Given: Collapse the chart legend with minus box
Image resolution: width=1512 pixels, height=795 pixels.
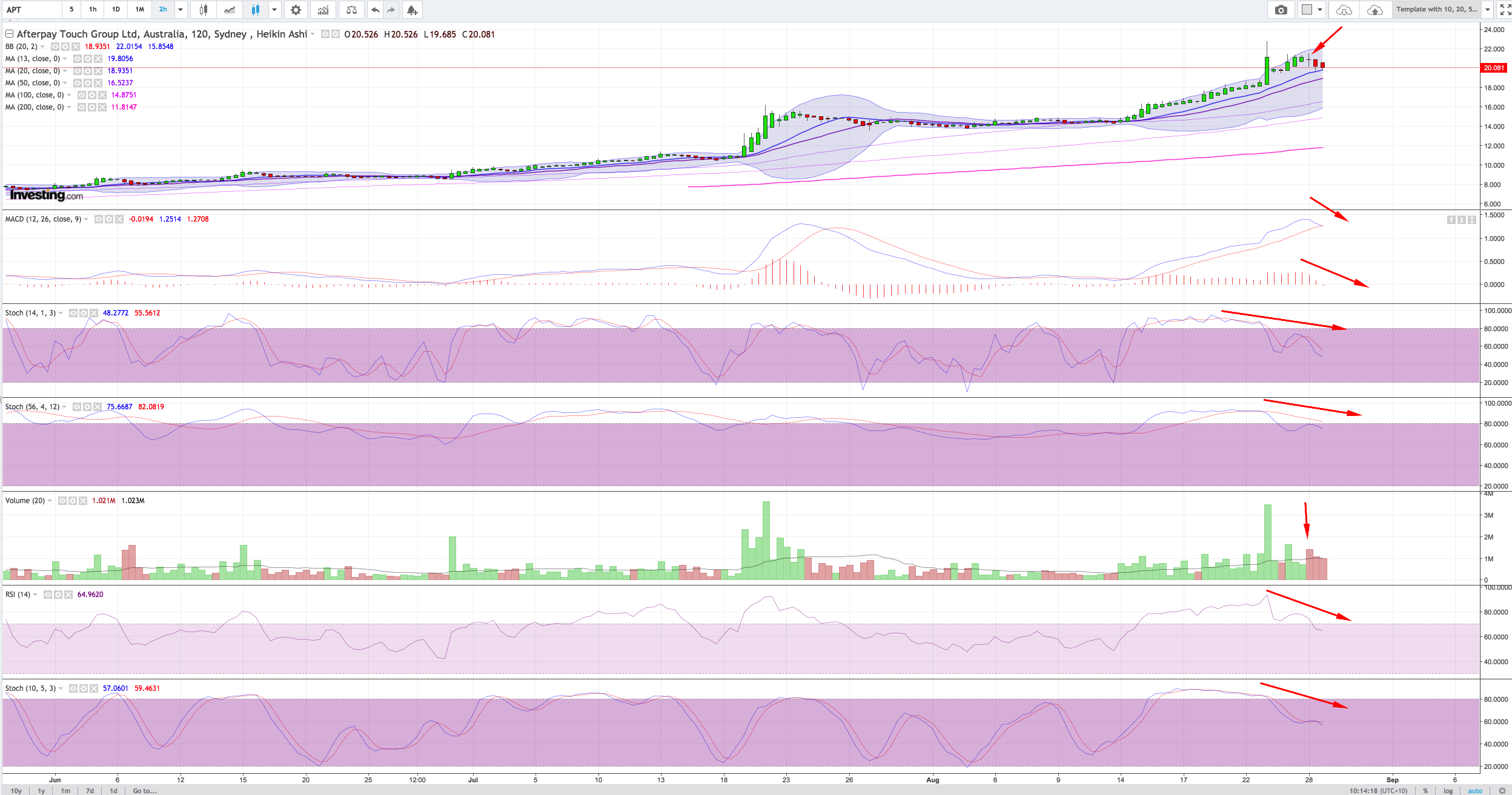Looking at the screenshot, I should tap(9, 34).
